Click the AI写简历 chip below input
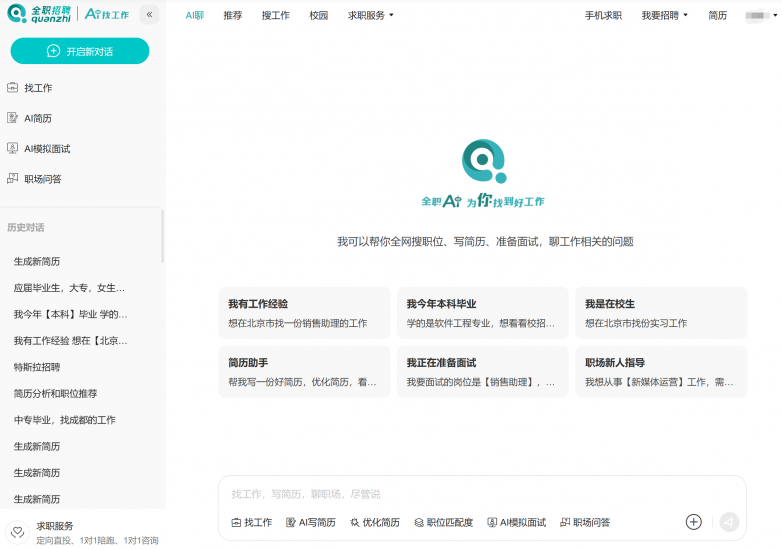Image resolution: width=782 pixels, height=549 pixels. [x=310, y=522]
